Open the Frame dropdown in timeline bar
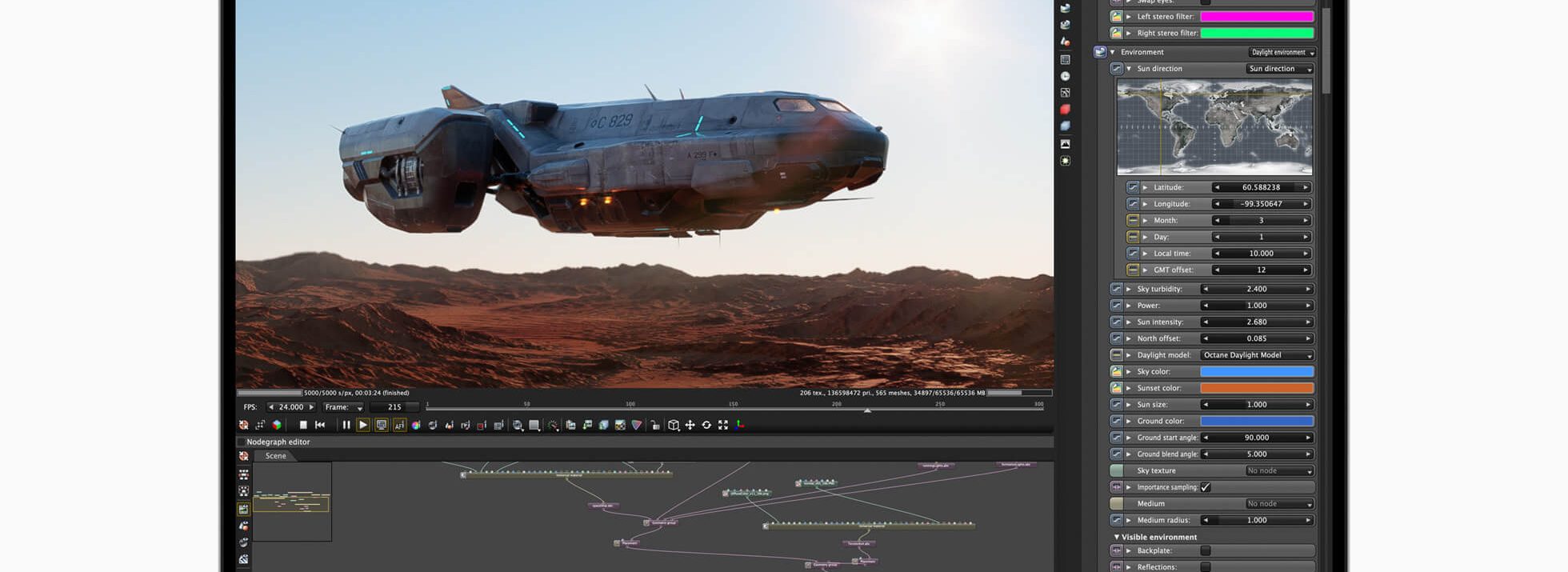This screenshot has height=572, width=1568. [x=344, y=407]
